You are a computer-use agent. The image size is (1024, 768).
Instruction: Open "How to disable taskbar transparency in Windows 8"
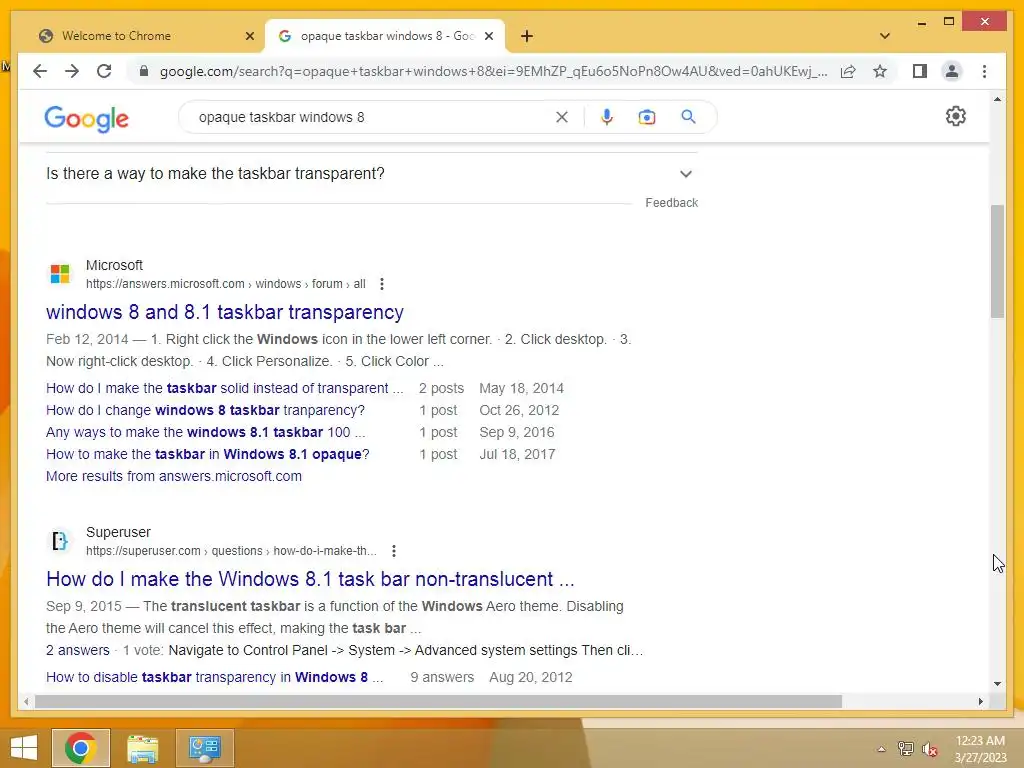point(214,677)
